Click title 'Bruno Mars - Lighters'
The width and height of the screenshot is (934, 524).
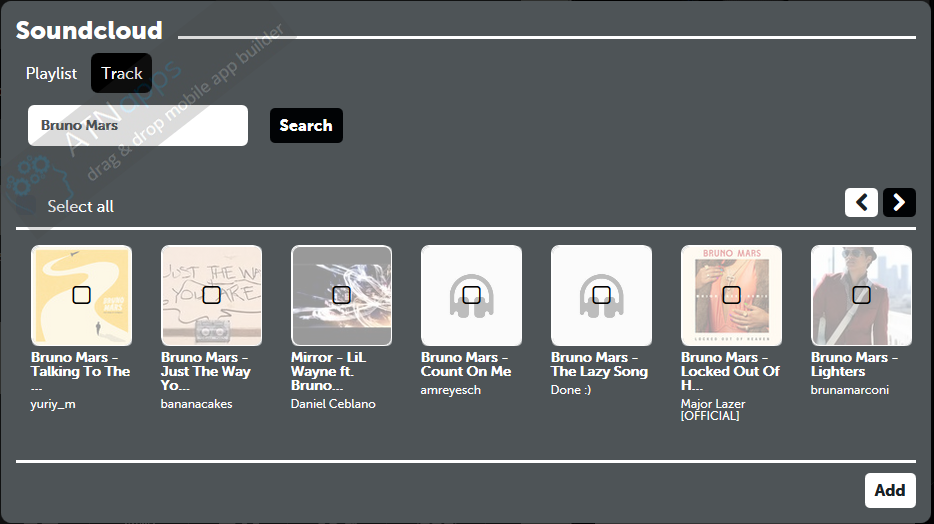click(x=854, y=364)
